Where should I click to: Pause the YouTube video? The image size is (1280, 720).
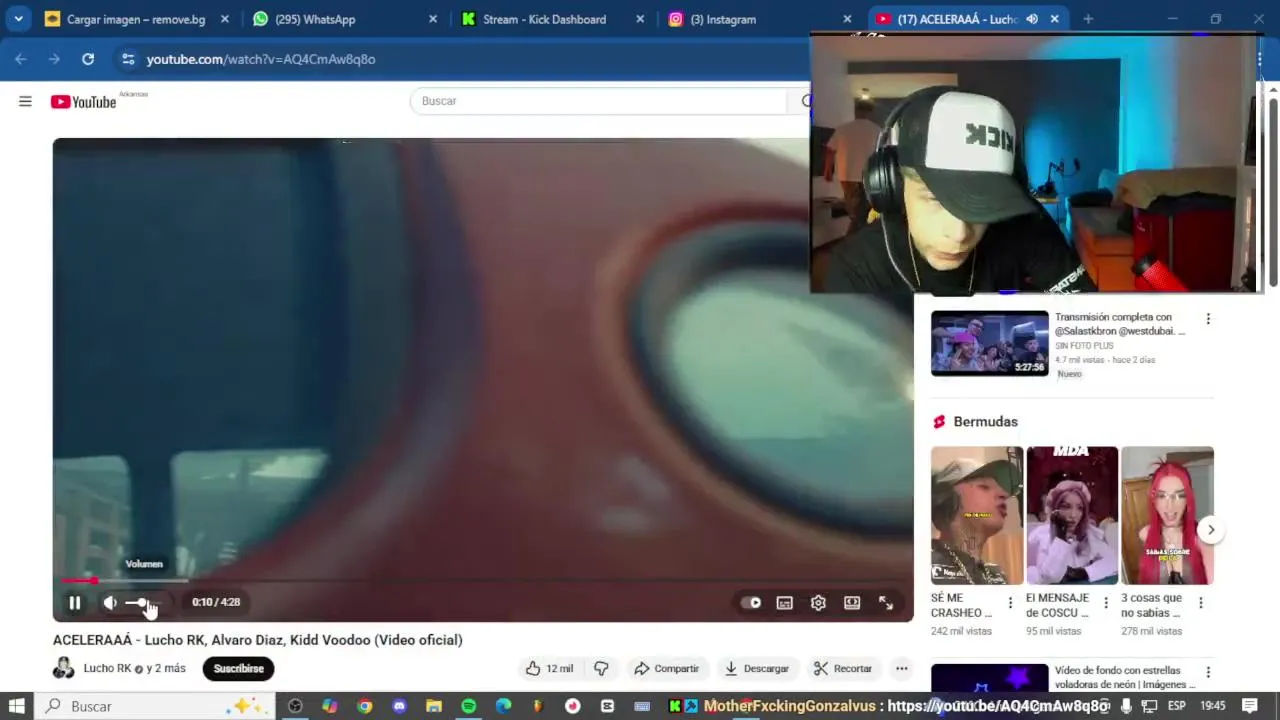(74, 602)
